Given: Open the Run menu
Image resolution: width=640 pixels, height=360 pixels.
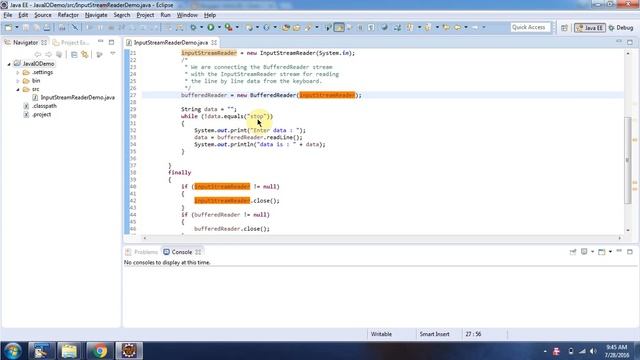Looking at the screenshot, I should (165, 15).
